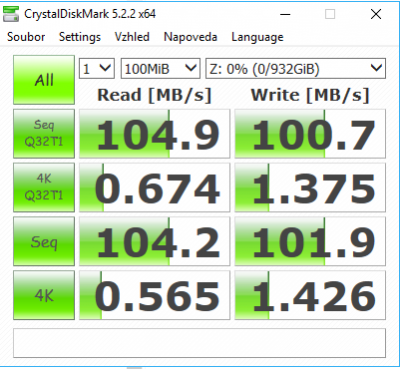
Task: Expand the 100MiB test size dropdown
Action: (160, 69)
